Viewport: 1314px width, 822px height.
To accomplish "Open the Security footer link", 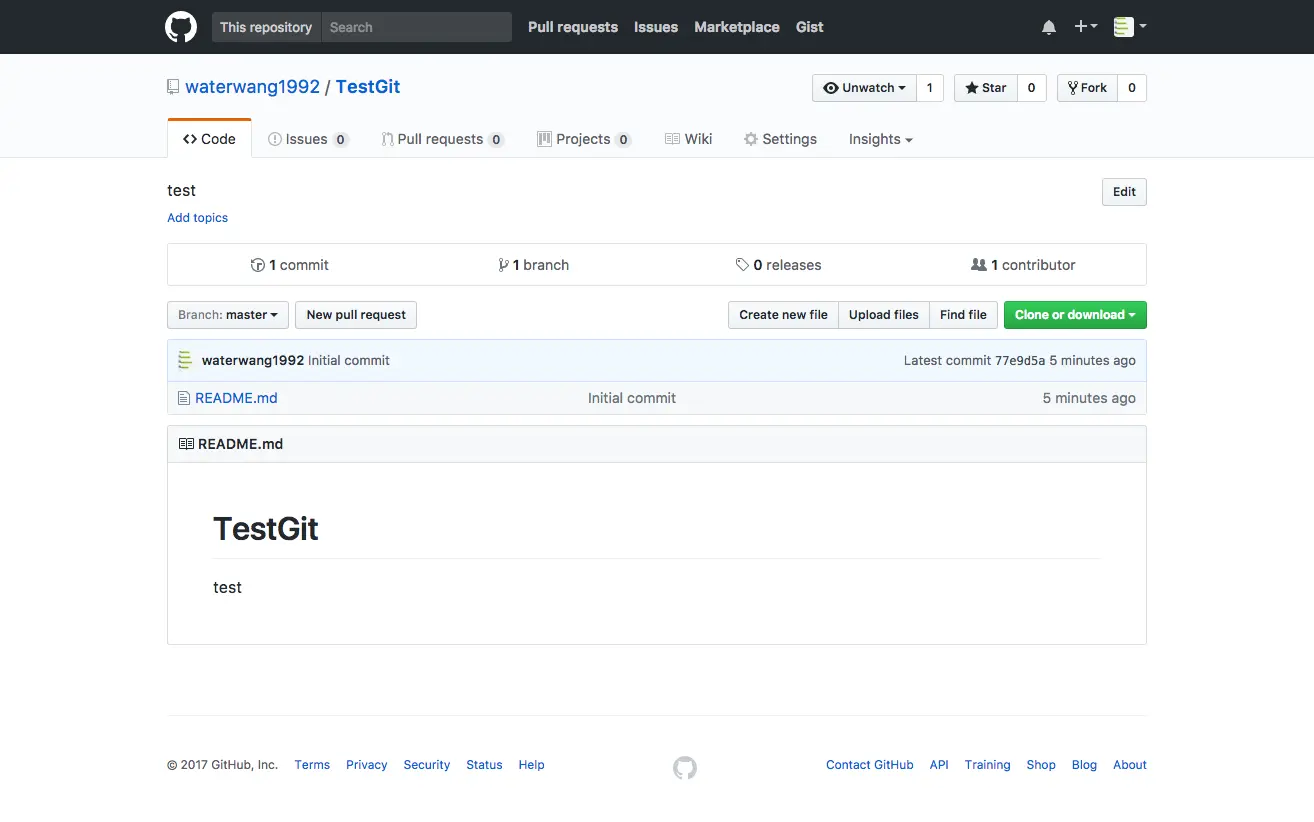I will click(427, 765).
